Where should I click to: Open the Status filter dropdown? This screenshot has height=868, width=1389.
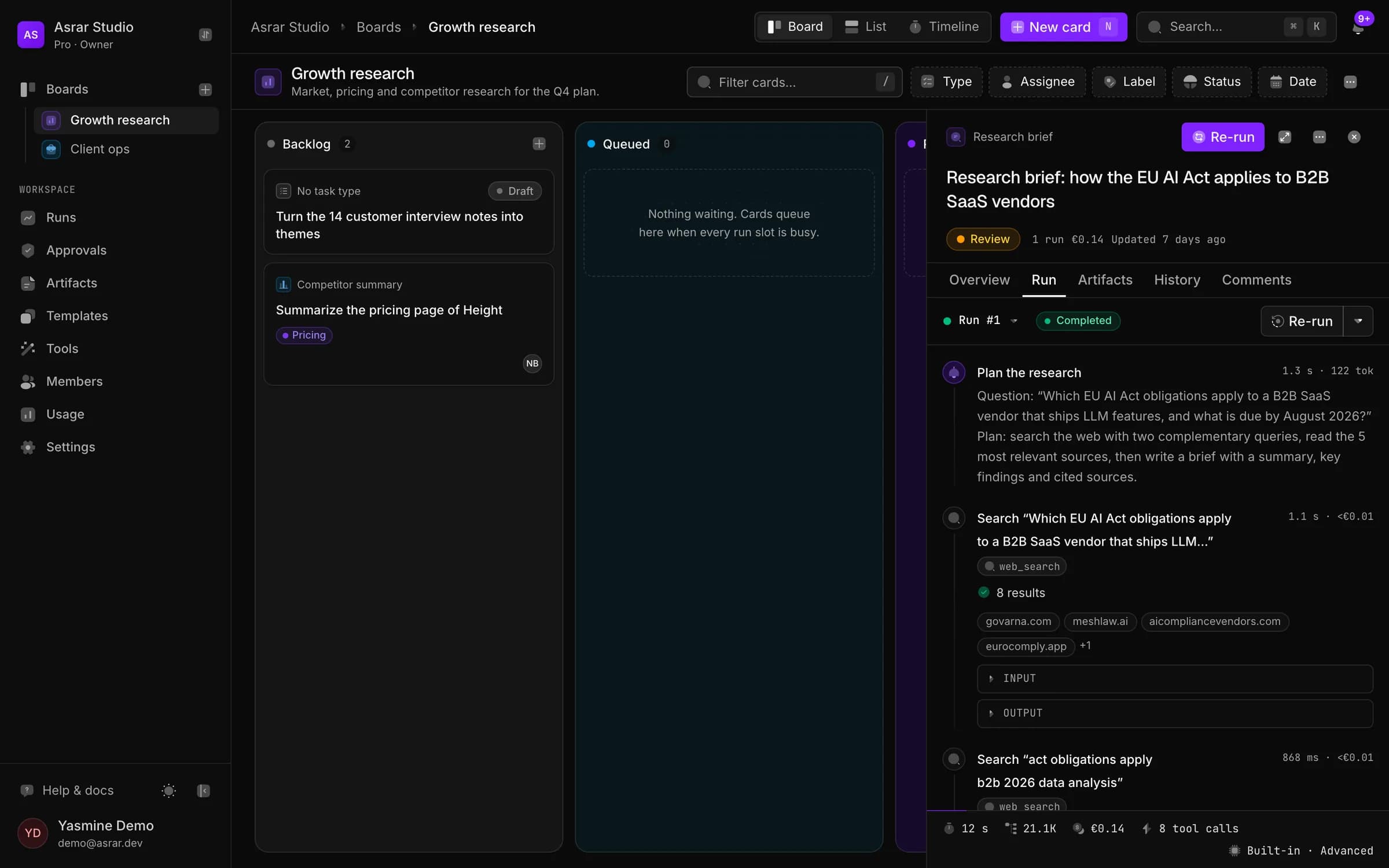tap(1211, 82)
